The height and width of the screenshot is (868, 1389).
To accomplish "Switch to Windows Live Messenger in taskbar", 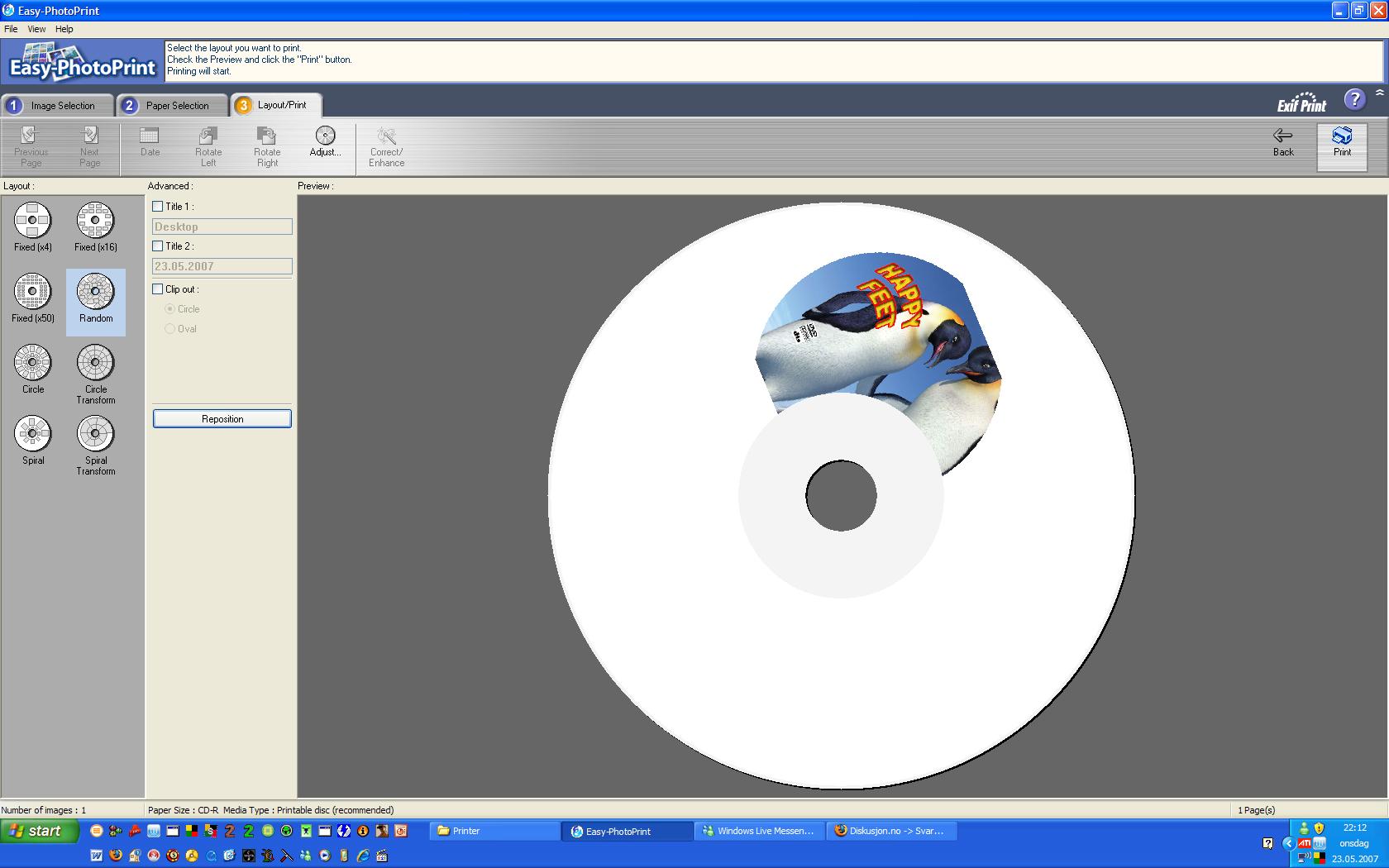I will coord(759,831).
